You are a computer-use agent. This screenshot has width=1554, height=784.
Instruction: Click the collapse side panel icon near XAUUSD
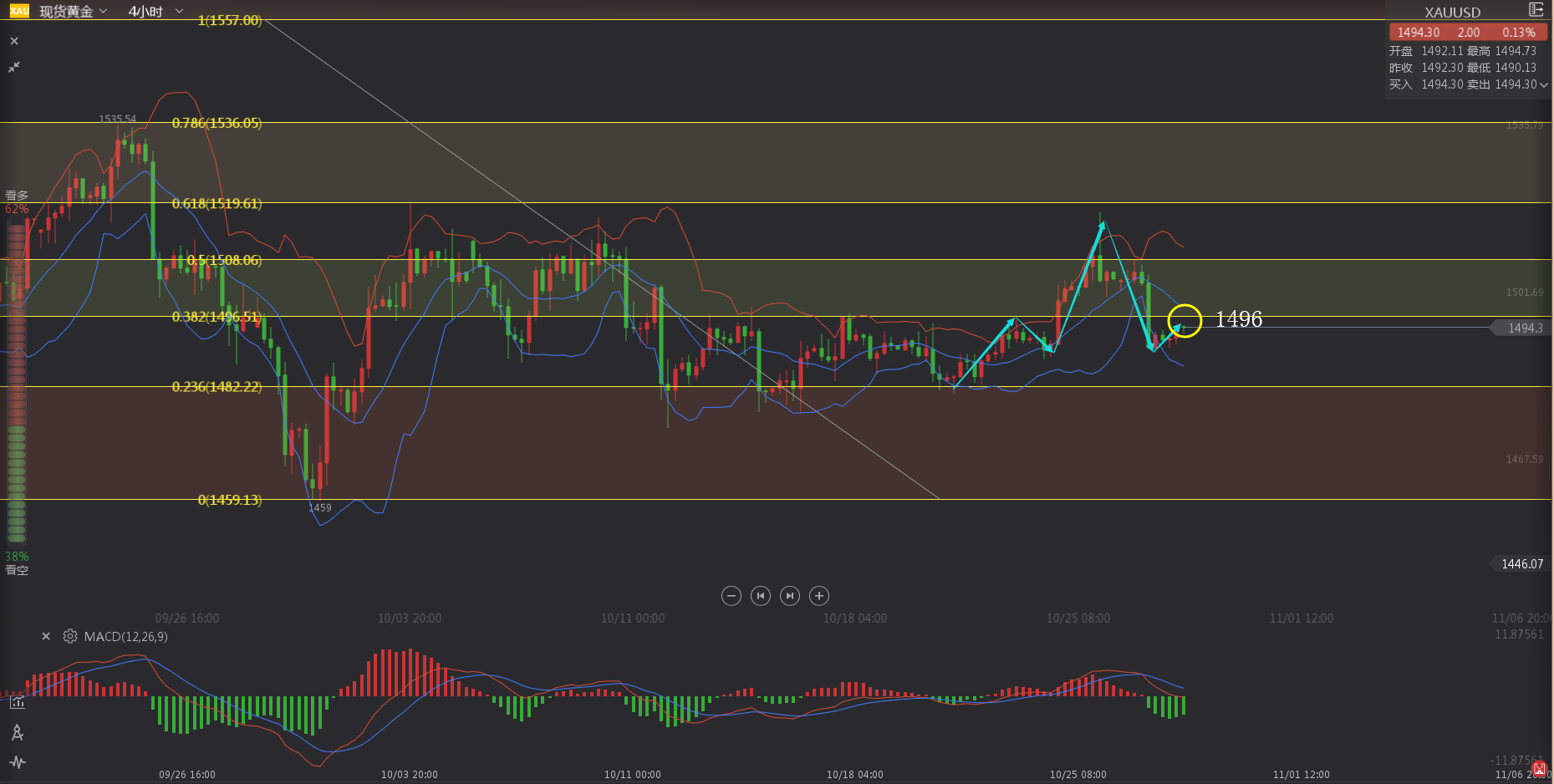click(x=1536, y=10)
